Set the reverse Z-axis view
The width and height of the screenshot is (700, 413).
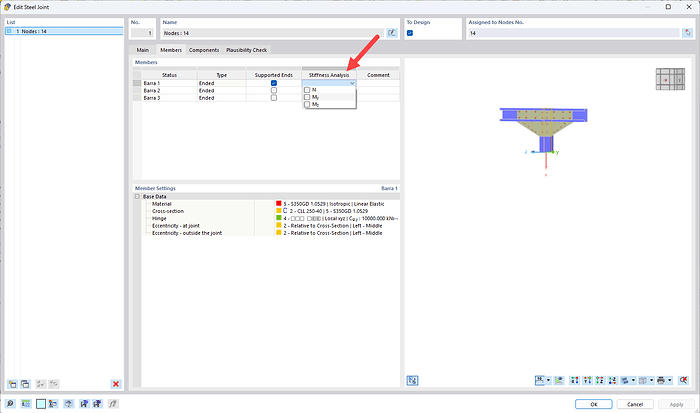[612, 380]
